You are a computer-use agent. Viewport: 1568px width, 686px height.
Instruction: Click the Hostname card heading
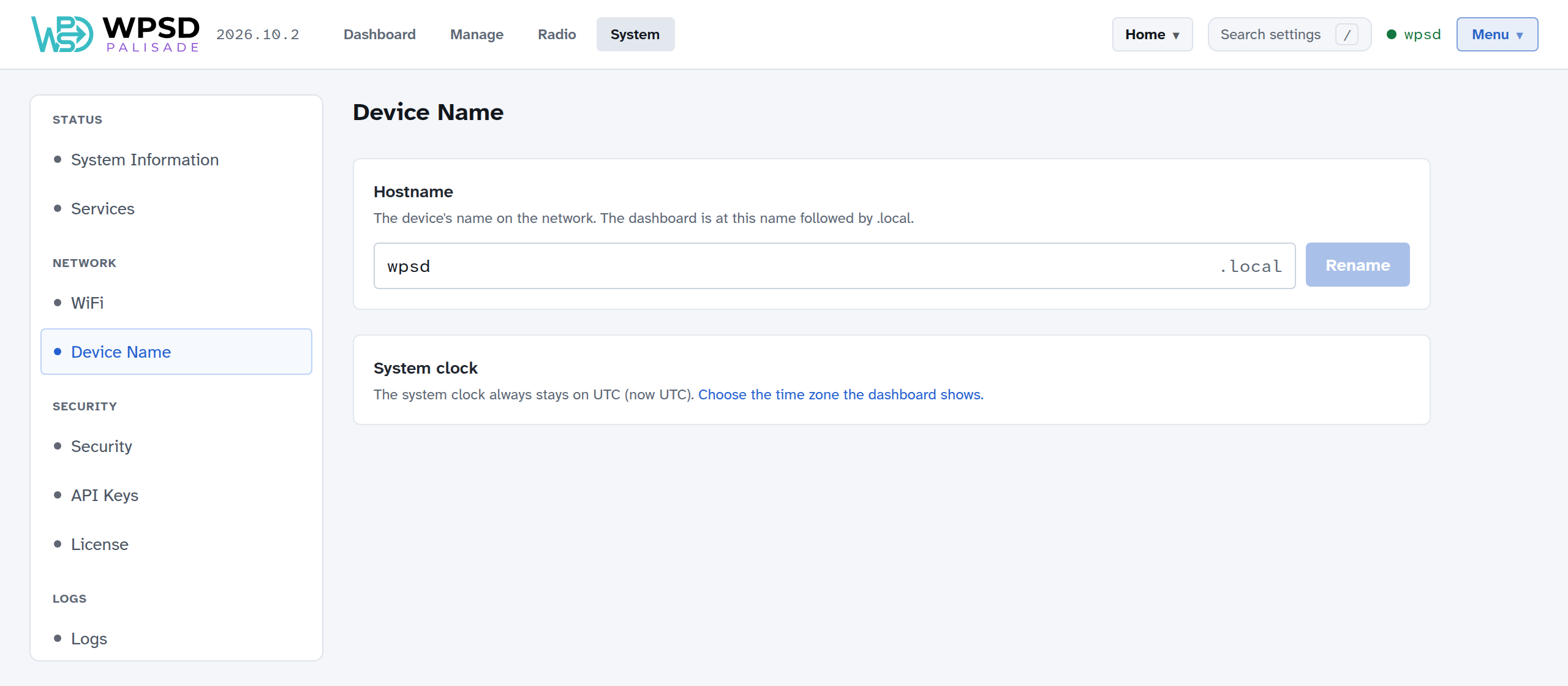click(x=413, y=192)
